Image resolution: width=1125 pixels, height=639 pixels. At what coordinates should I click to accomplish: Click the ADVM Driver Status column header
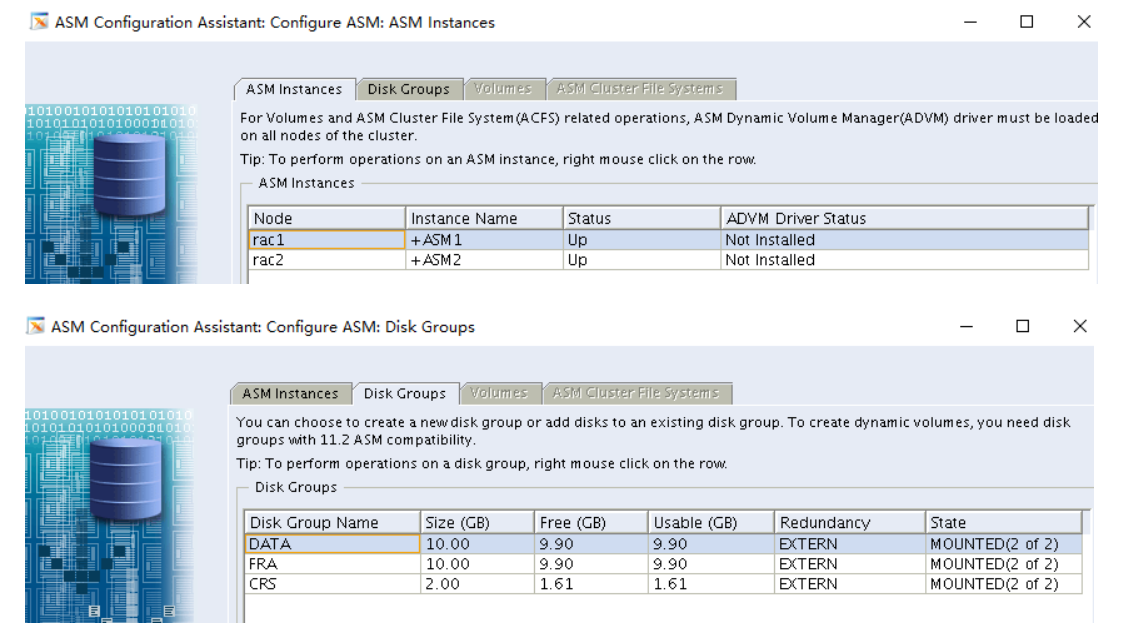905,218
